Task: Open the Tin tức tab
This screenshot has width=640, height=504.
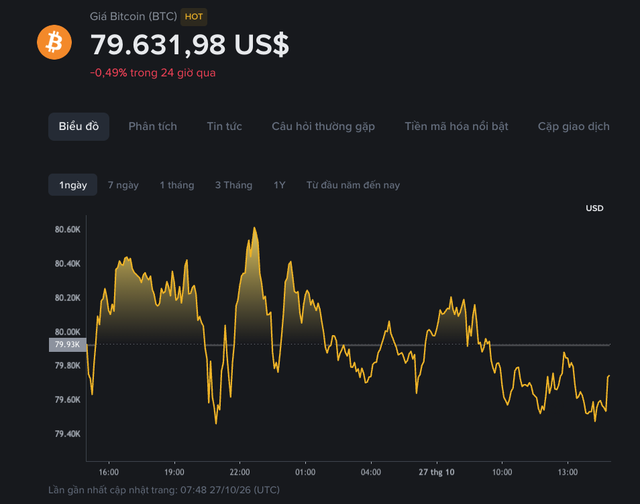Action: pos(224,127)
